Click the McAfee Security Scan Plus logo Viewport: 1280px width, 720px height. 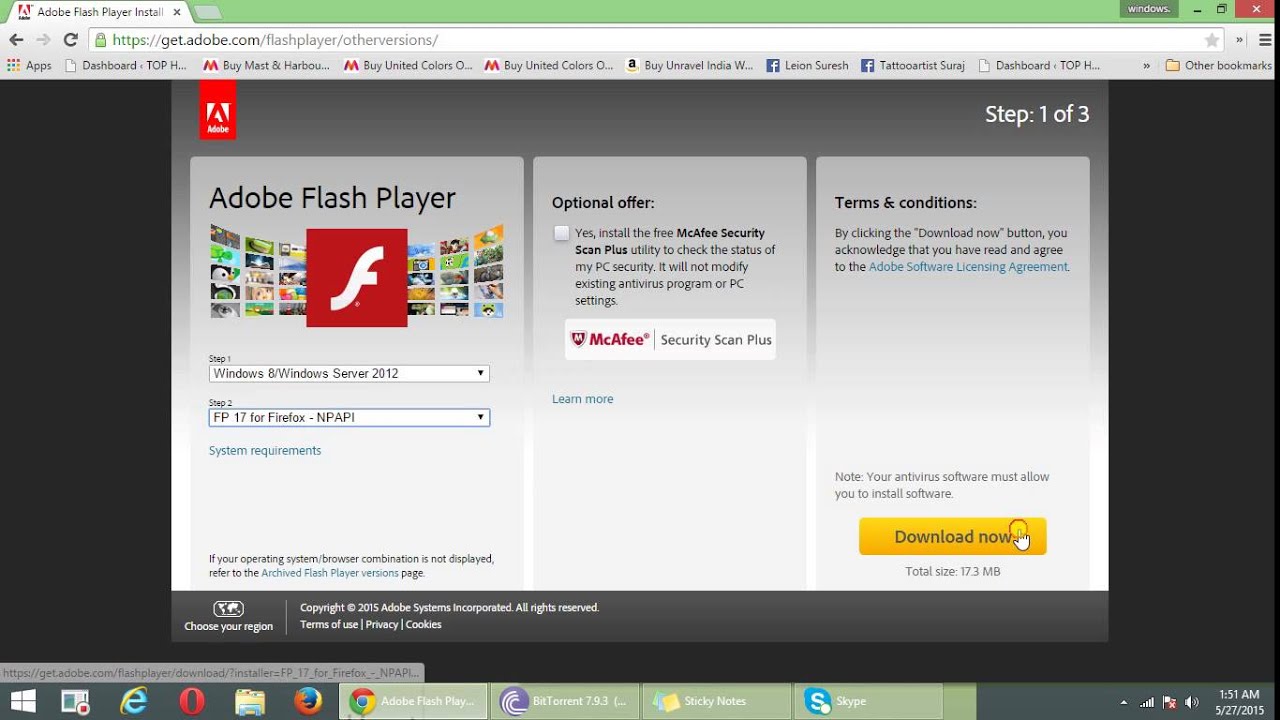coord(670,339)
